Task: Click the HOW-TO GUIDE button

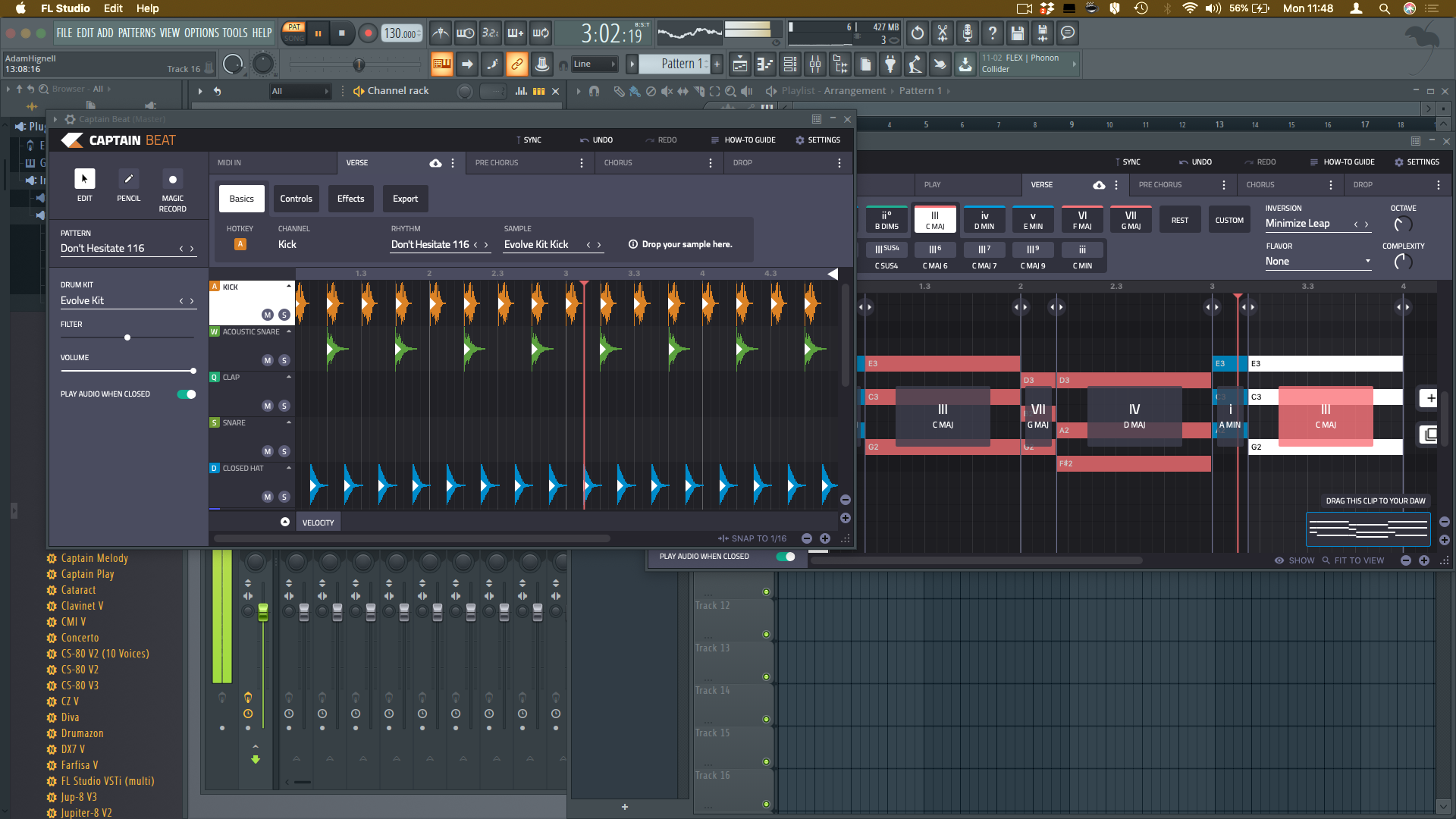Action: [x=749, y=139]
